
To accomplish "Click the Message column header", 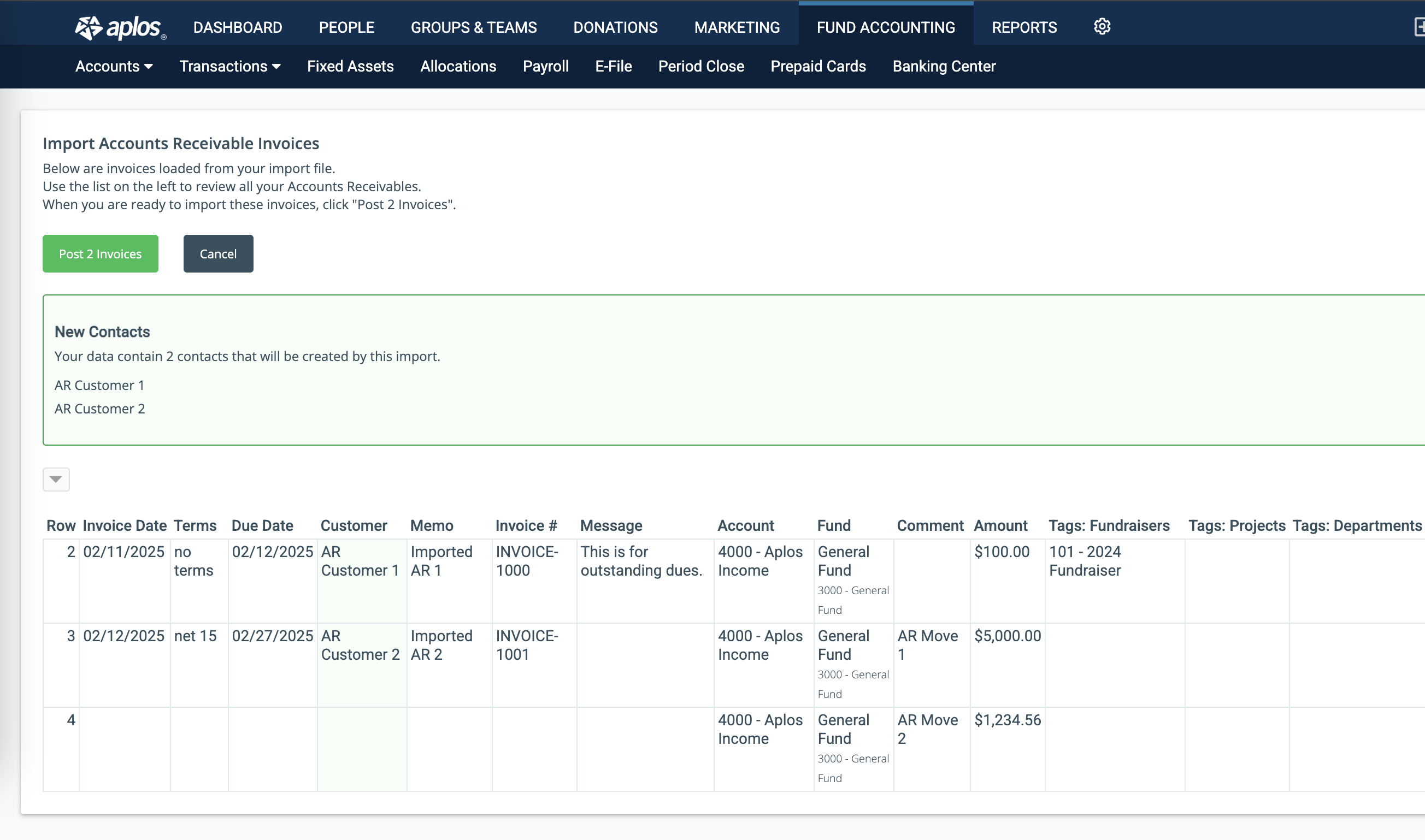I will tap(611, 526).
